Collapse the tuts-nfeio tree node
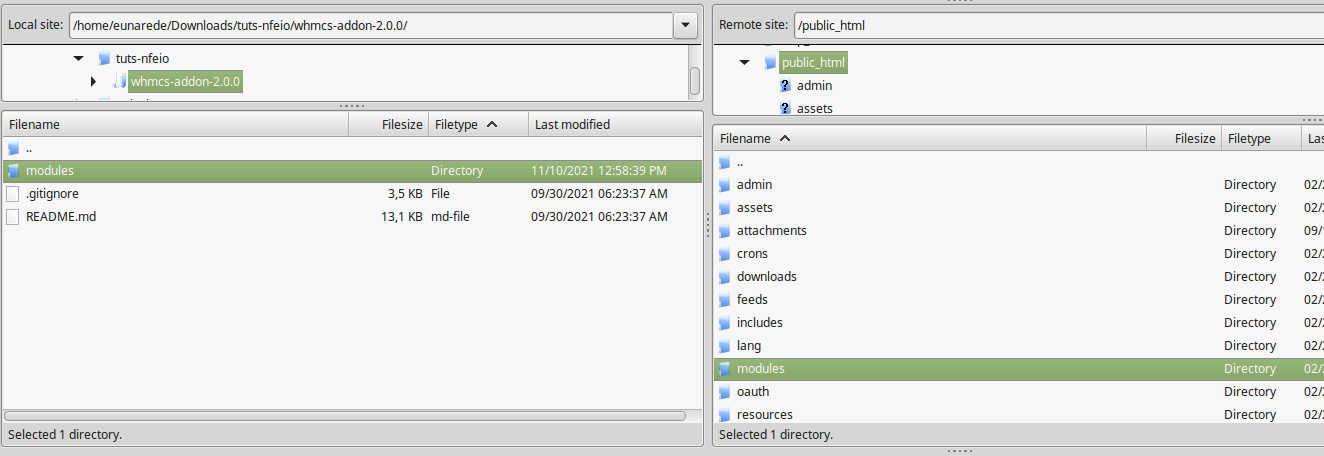 [x=79, y=59]
